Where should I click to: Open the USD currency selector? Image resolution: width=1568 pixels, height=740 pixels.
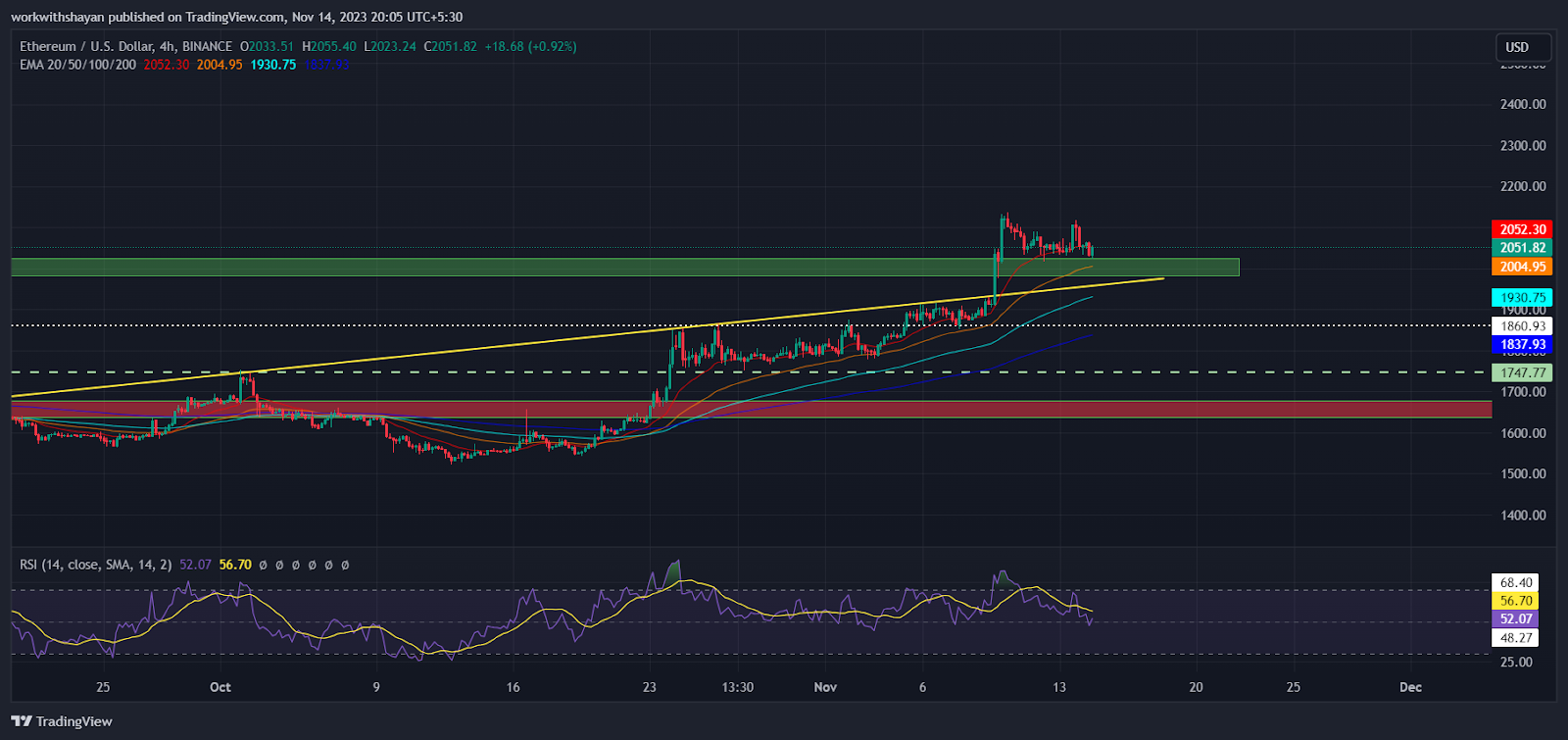1517,47
